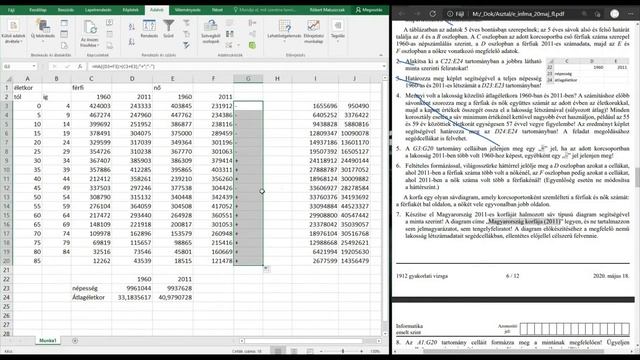640x360 pixels.
Task: Click the remove duplicates icon
Action: tap(230, 34)
